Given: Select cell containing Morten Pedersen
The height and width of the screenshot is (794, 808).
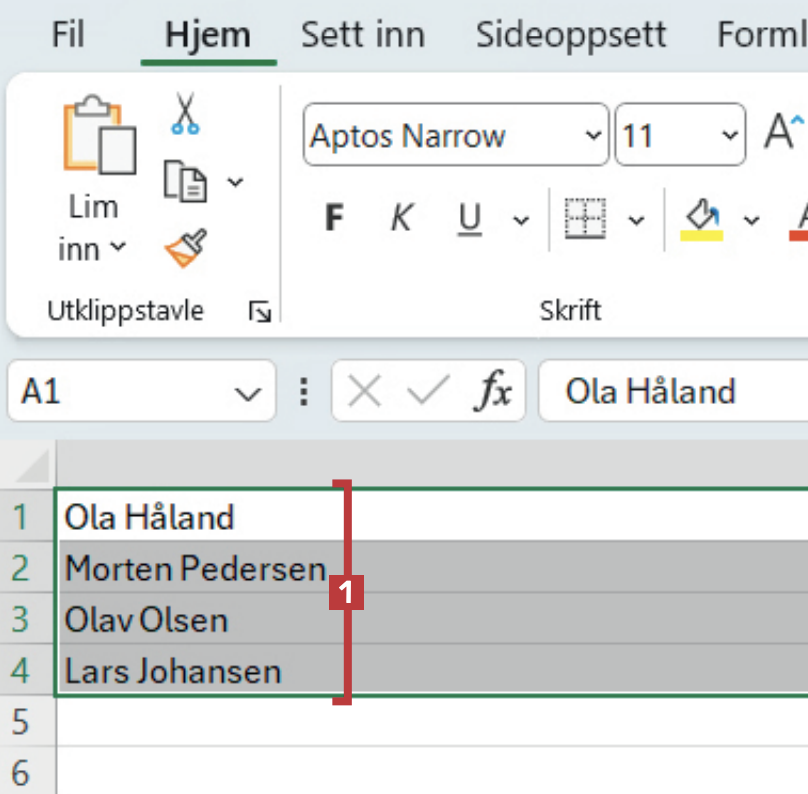Looking at the screenshot, I should point(195,569).
